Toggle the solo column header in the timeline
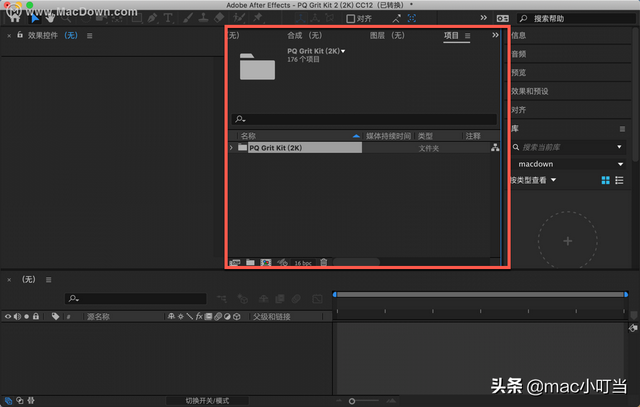 tap(27, 316)
